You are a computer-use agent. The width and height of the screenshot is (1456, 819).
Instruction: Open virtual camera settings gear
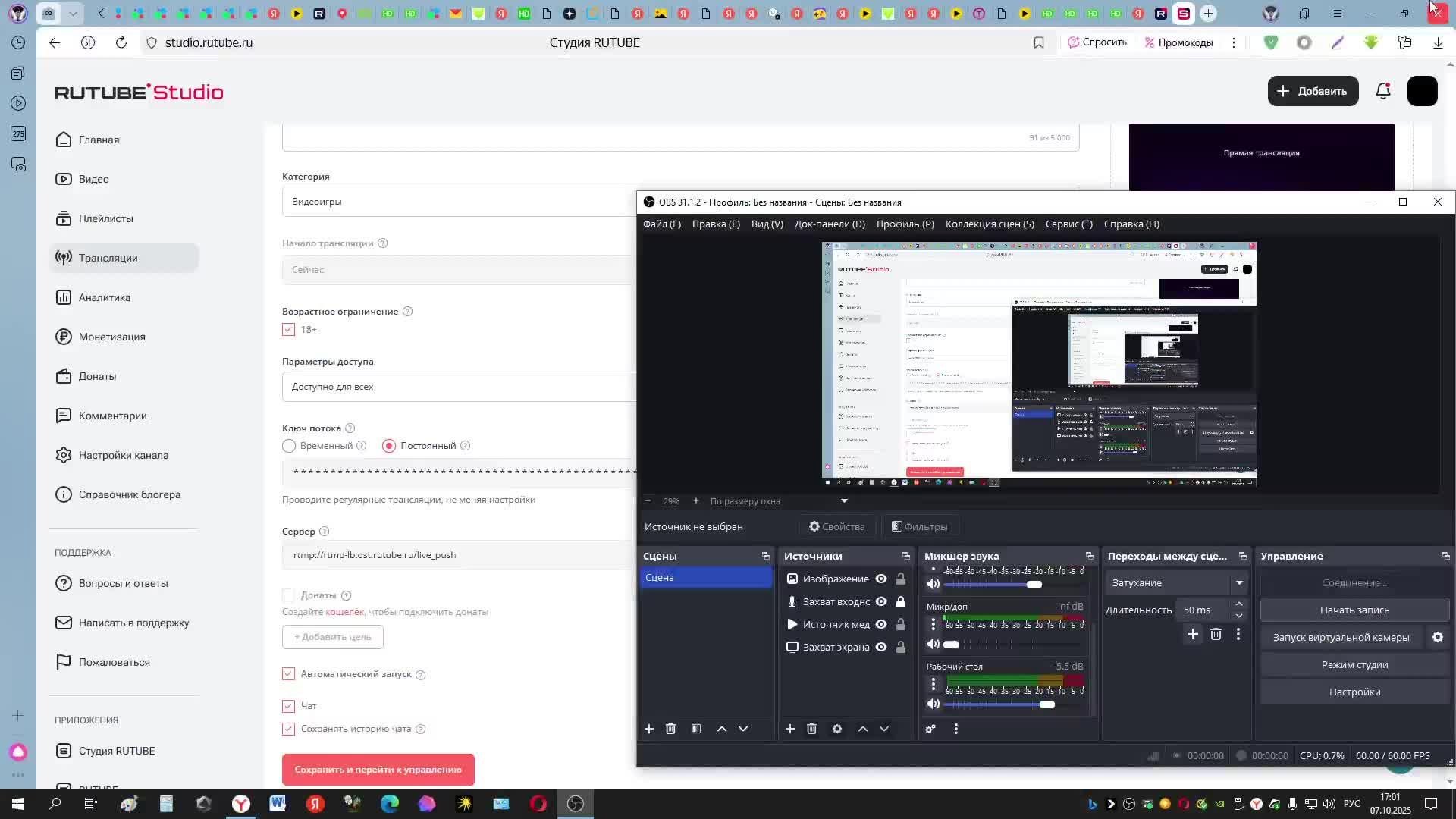click(1438, 638)
